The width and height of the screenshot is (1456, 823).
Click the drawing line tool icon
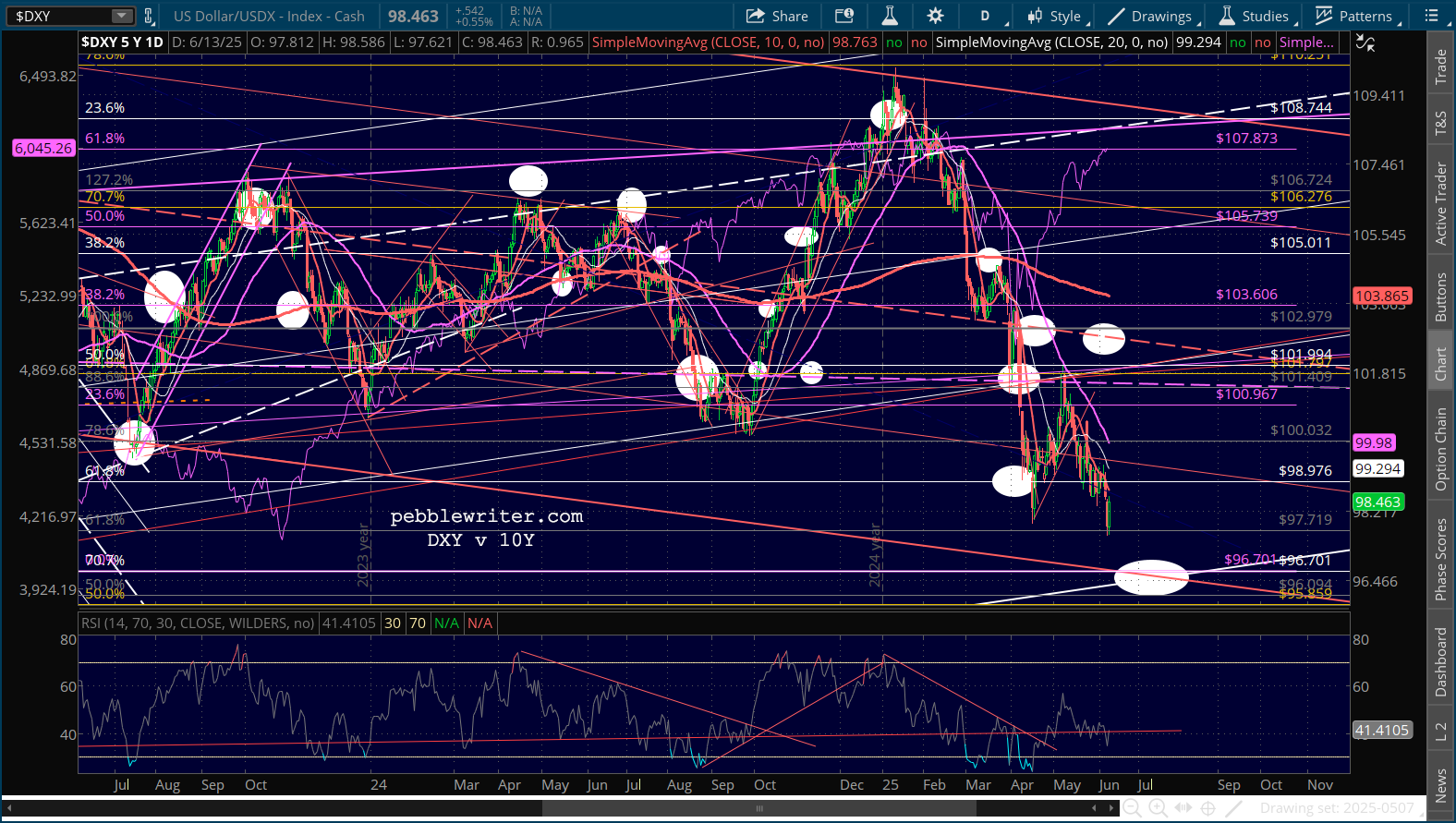1233,808
